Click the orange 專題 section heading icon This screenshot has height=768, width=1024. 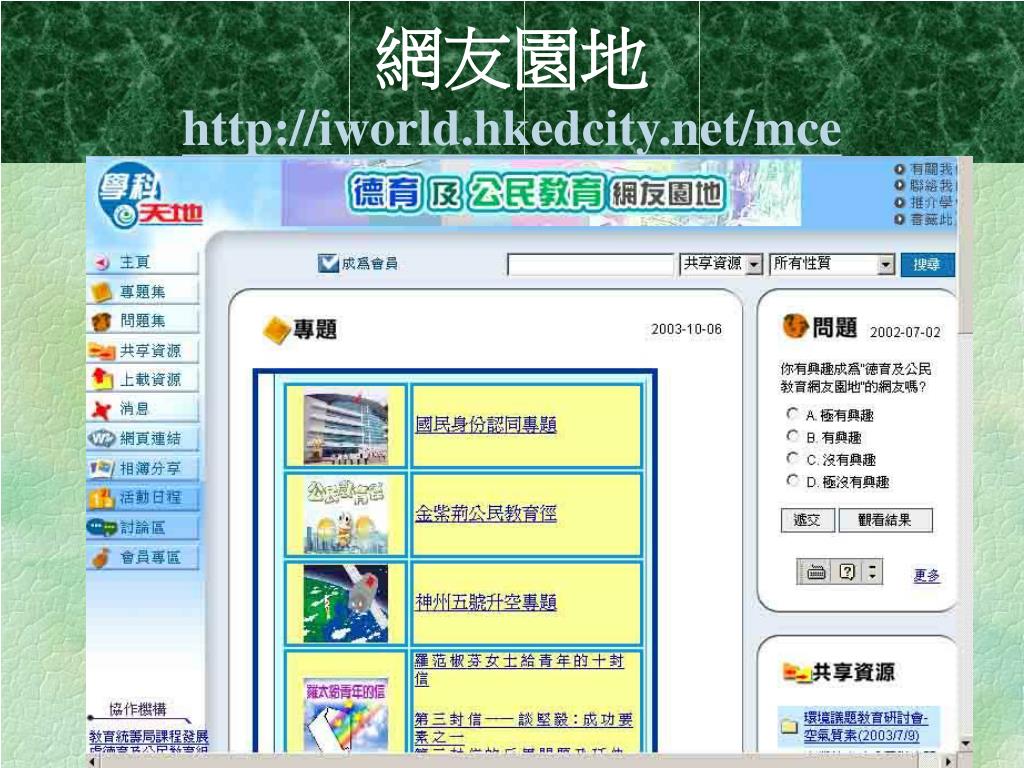[276, 330]
